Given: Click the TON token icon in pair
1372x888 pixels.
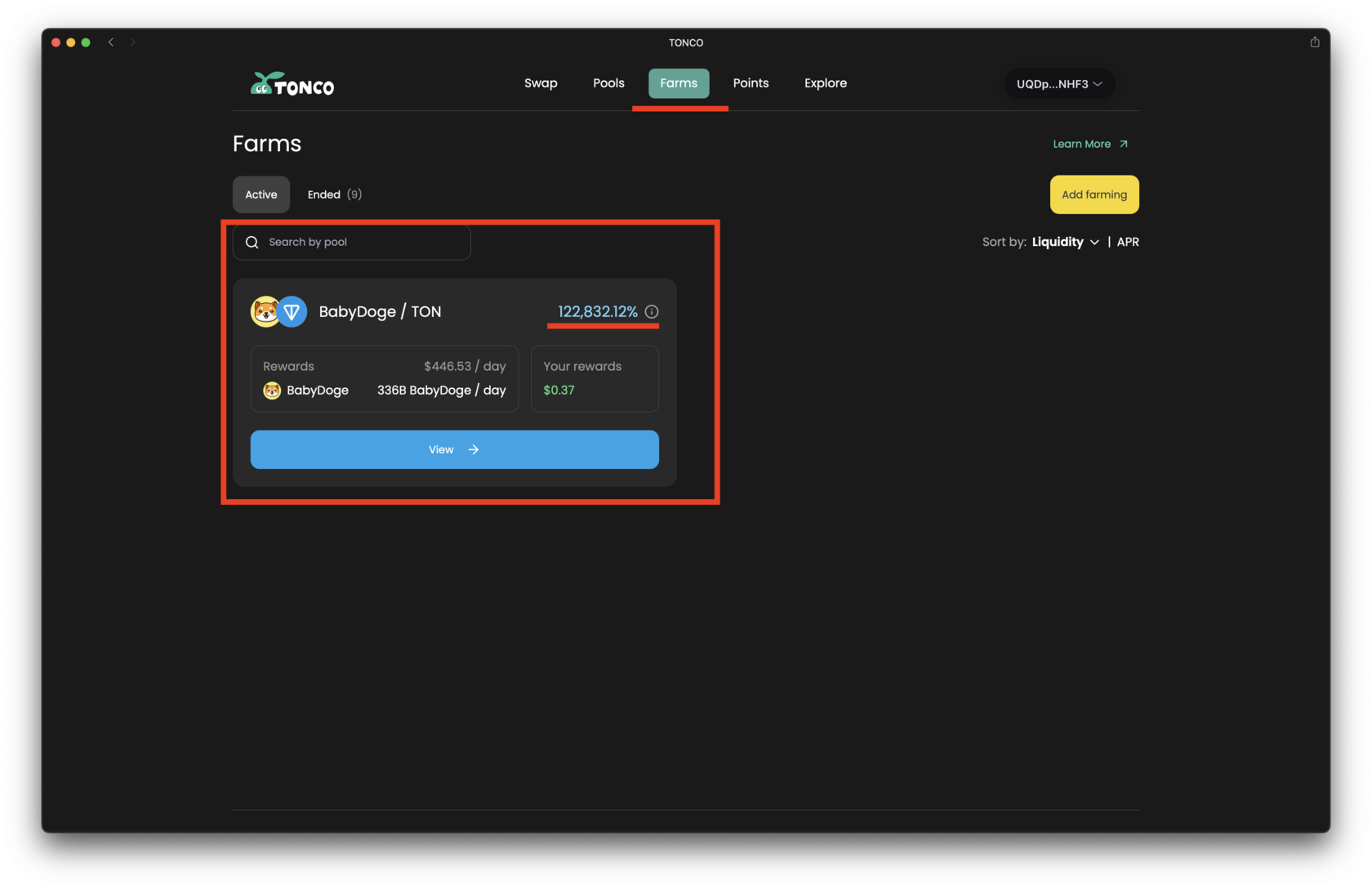Looking at the screenshot, I should (x=292, y=311).
